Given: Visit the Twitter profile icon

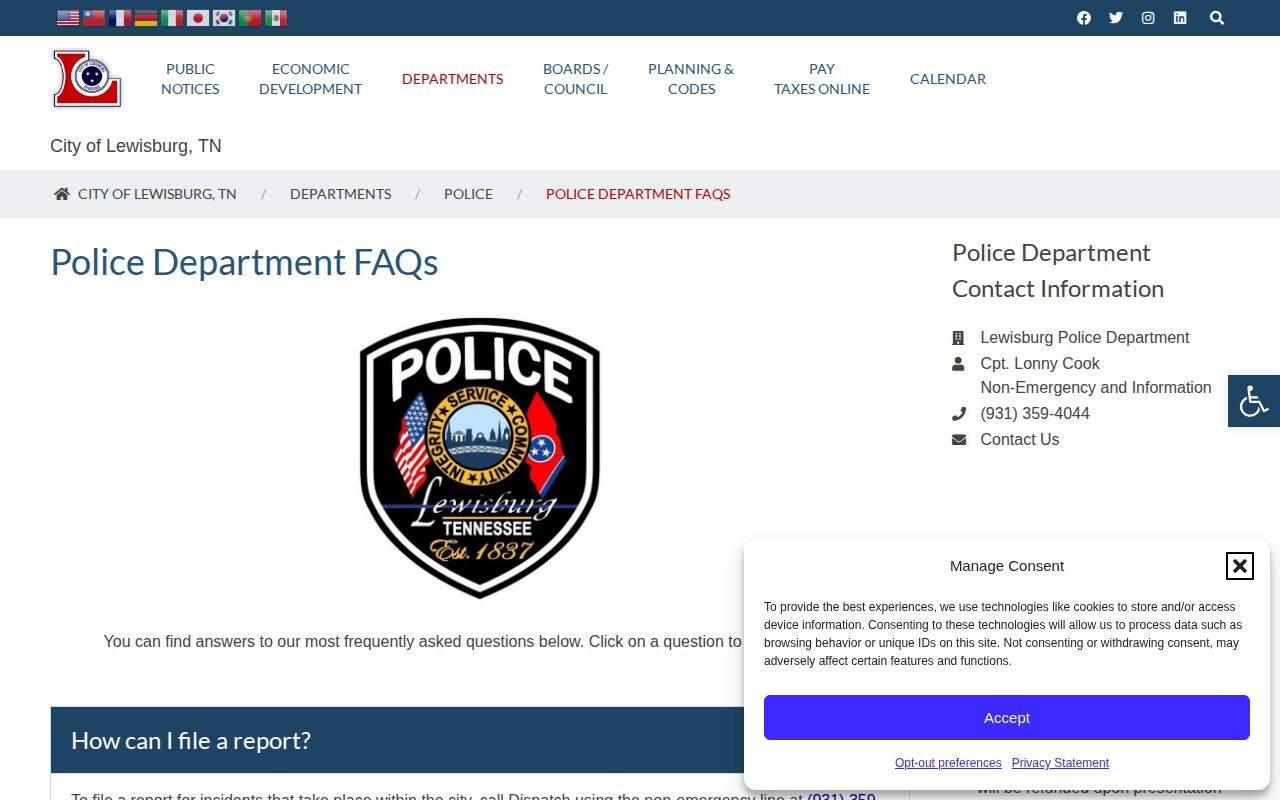Looking at the screenshot, I should coord(1116,18).
